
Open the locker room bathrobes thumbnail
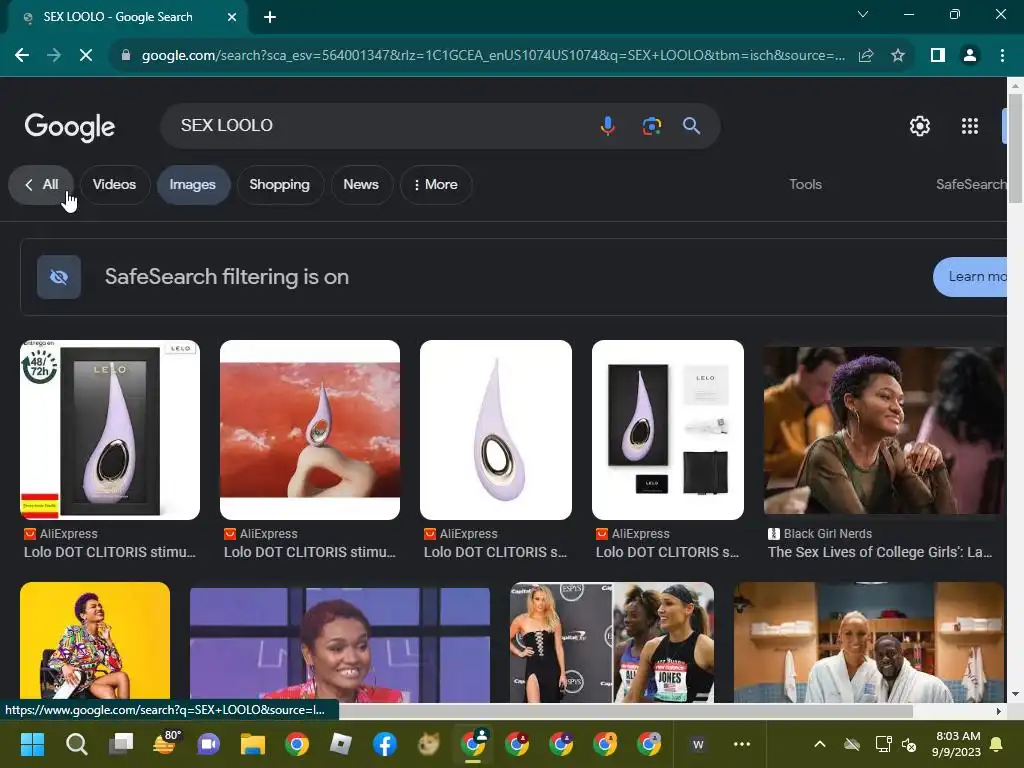tap(869, 642)
